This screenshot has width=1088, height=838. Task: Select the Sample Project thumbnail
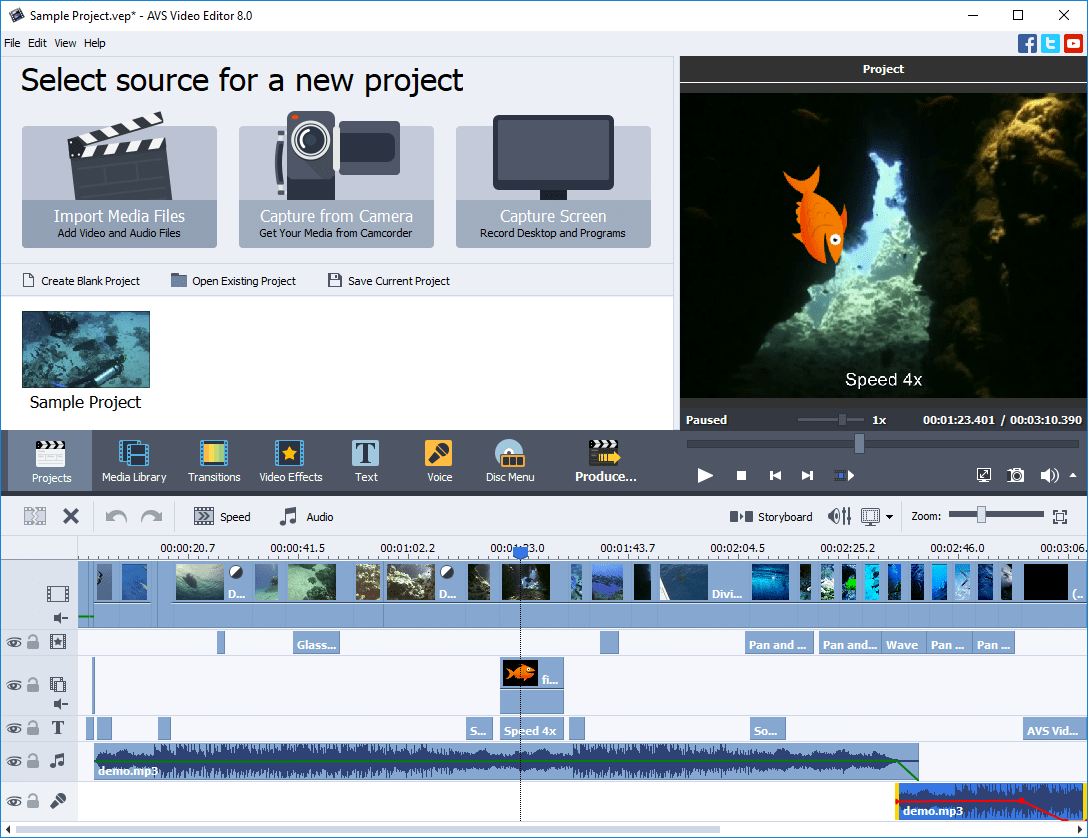[x=85, y=349]
